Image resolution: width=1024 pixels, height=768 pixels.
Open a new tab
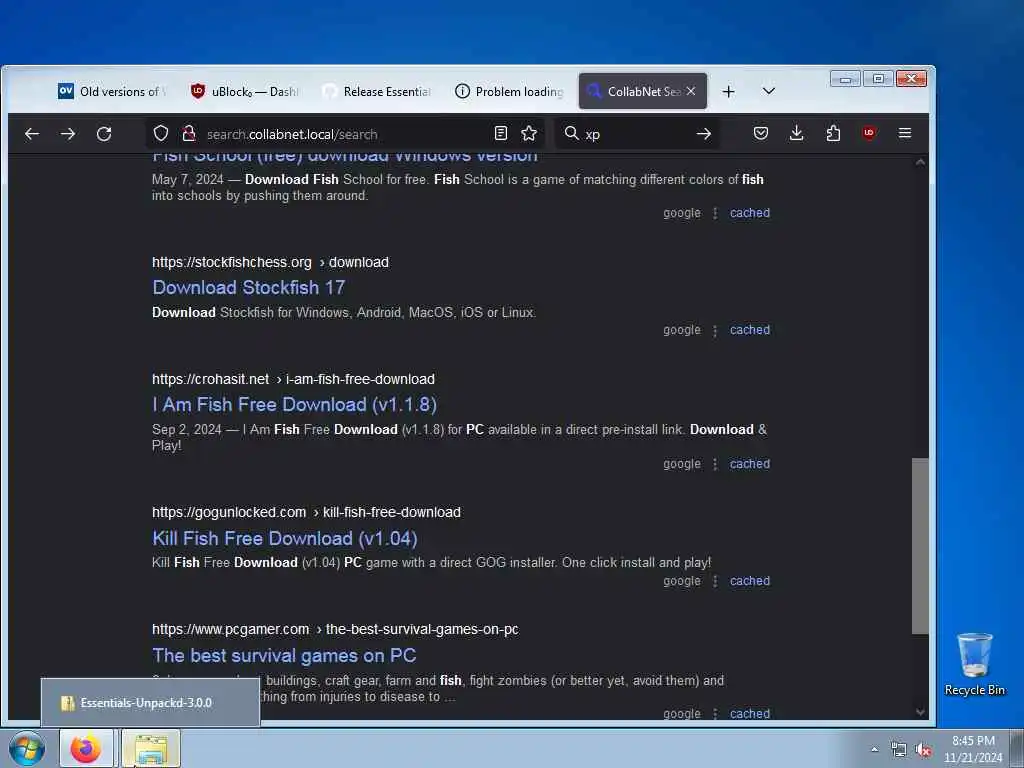(729, 91)
